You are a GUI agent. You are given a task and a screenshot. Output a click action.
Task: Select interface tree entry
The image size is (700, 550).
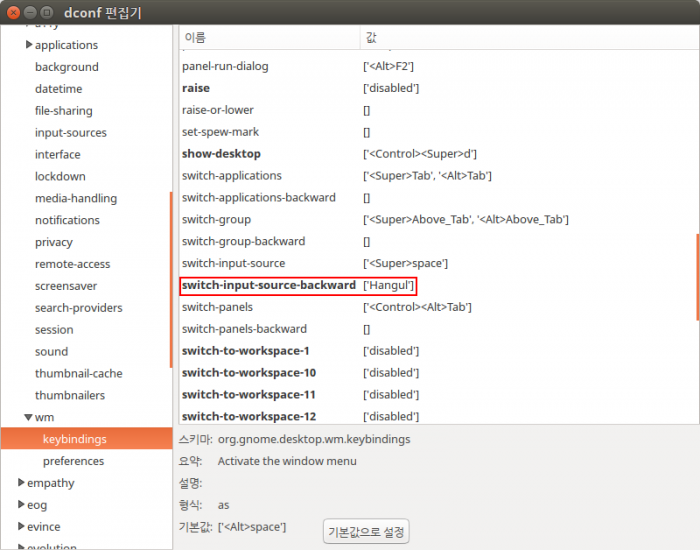[x=58, y=154]
